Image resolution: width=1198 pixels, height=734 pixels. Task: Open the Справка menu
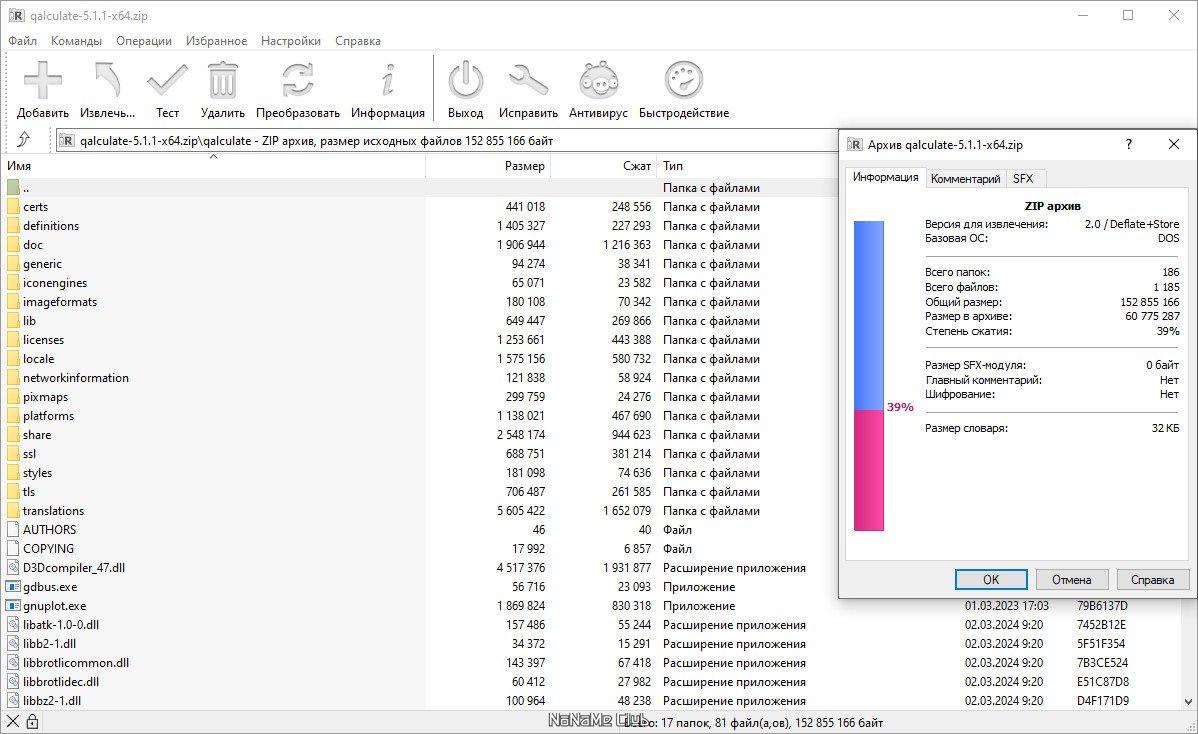(358, 40)
